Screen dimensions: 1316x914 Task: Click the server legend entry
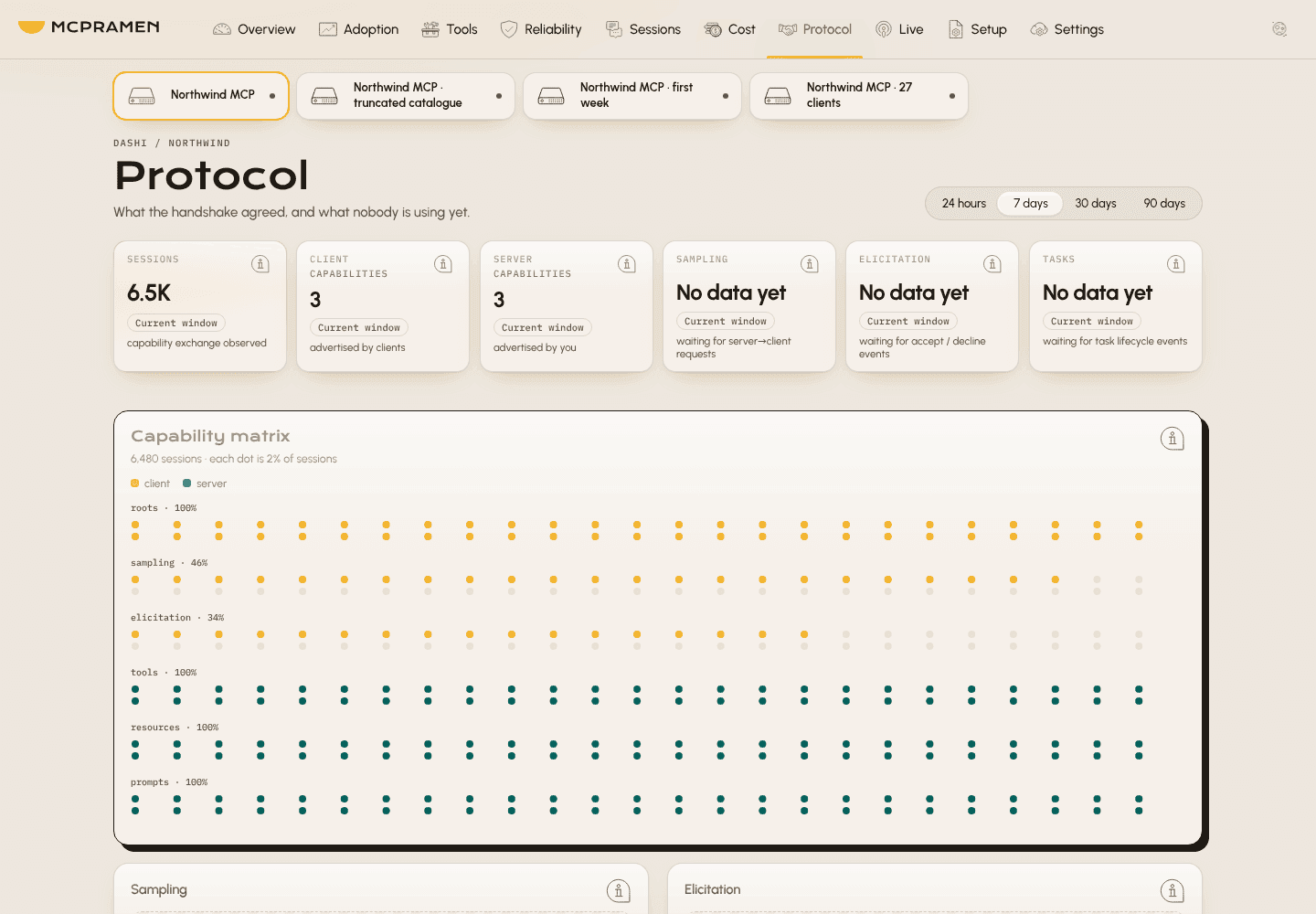click(205, 484)
